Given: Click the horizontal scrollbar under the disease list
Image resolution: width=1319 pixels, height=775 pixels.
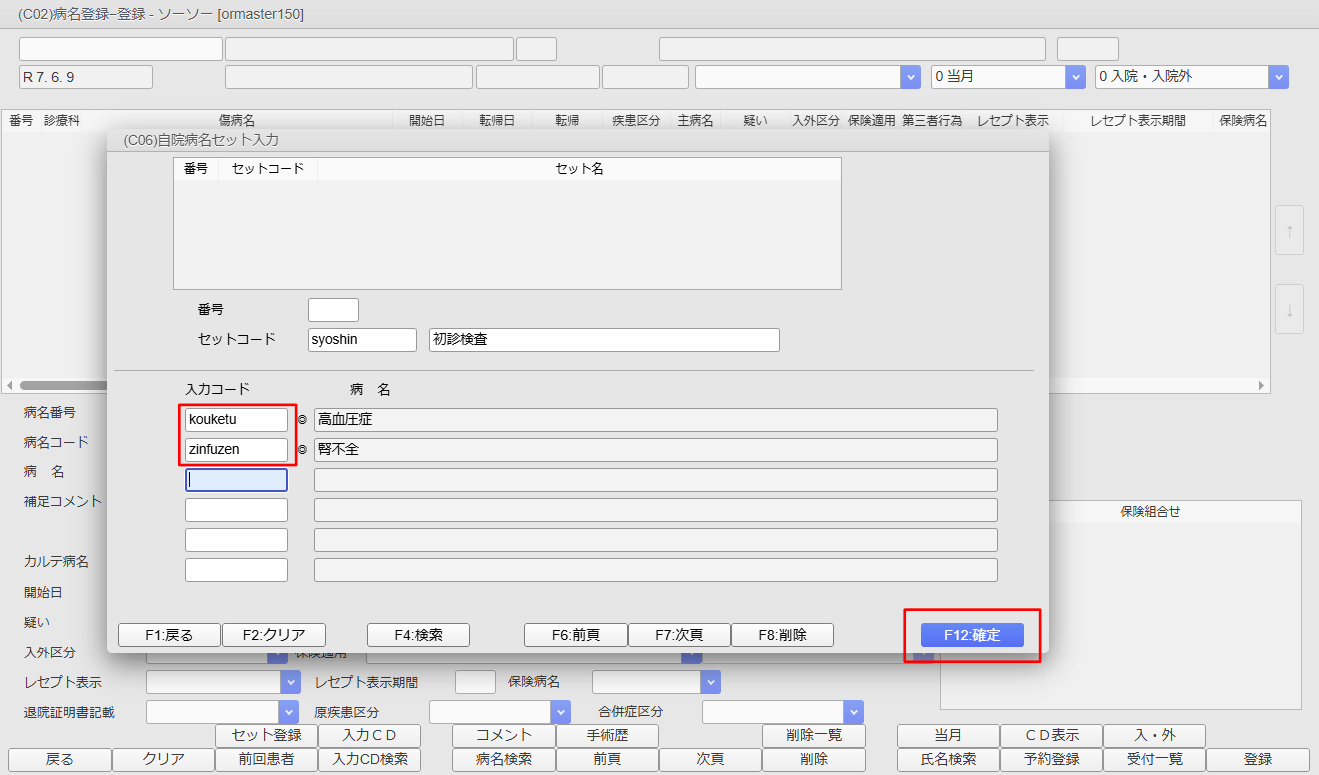Looking at the screenshot, I should (x=60, y=385).
